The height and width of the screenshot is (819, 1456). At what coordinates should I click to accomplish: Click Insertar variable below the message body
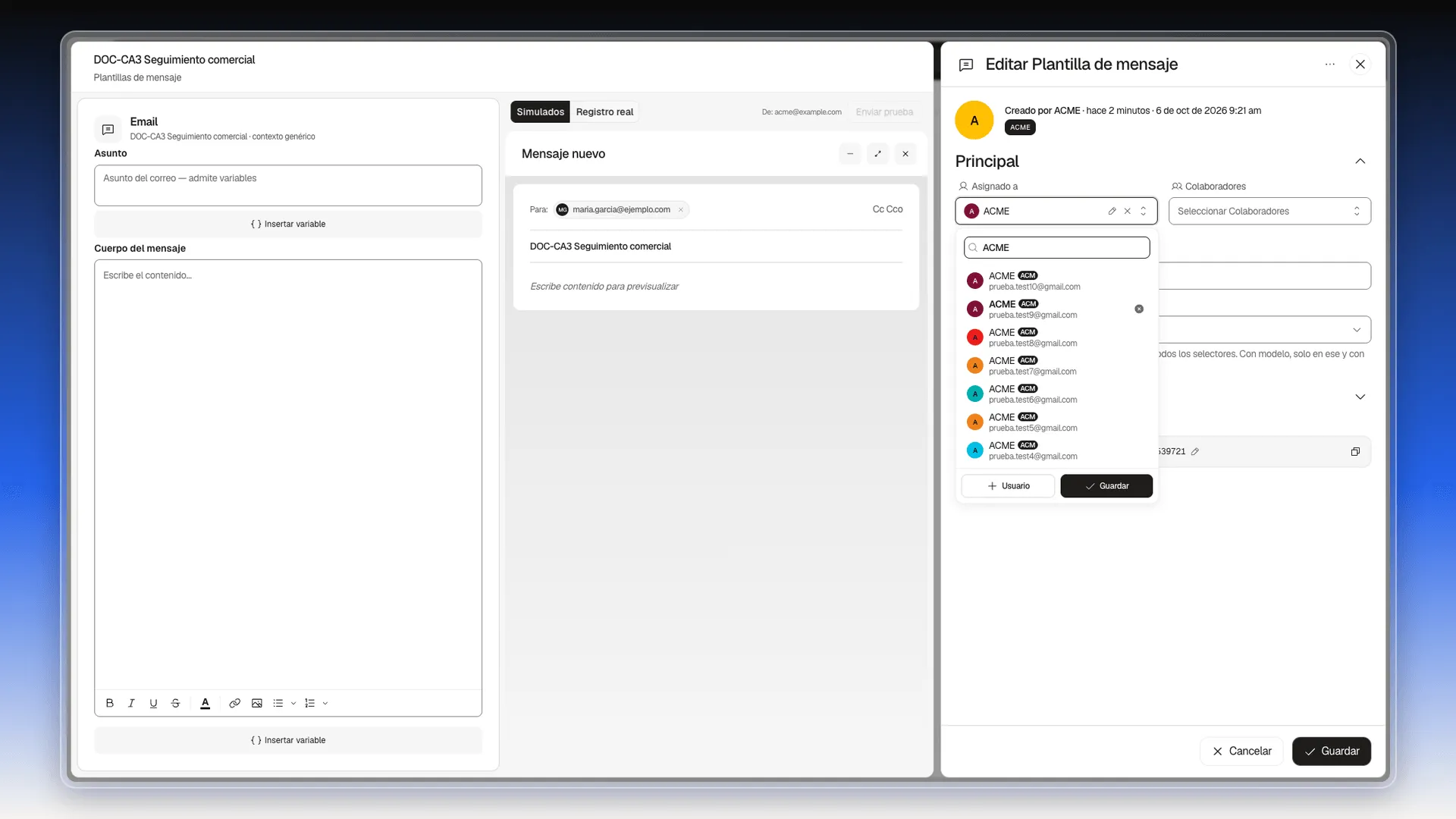click(x=288, y=741)
